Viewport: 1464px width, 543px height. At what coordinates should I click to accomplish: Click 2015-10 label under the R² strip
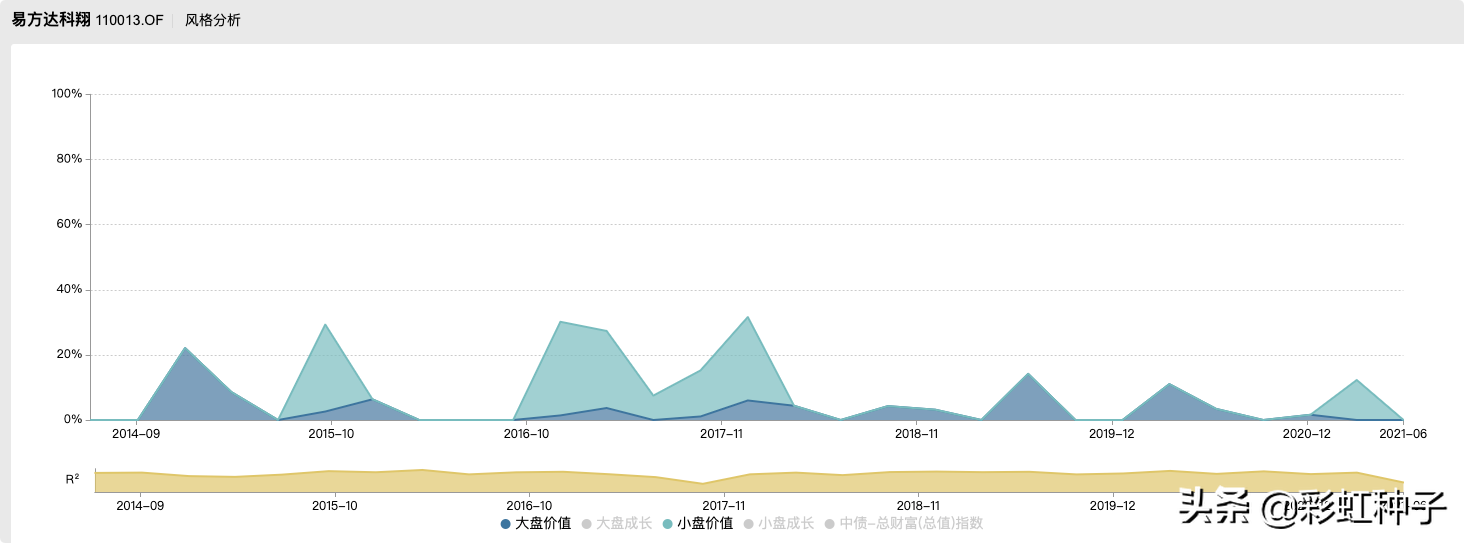click(334, 506)
